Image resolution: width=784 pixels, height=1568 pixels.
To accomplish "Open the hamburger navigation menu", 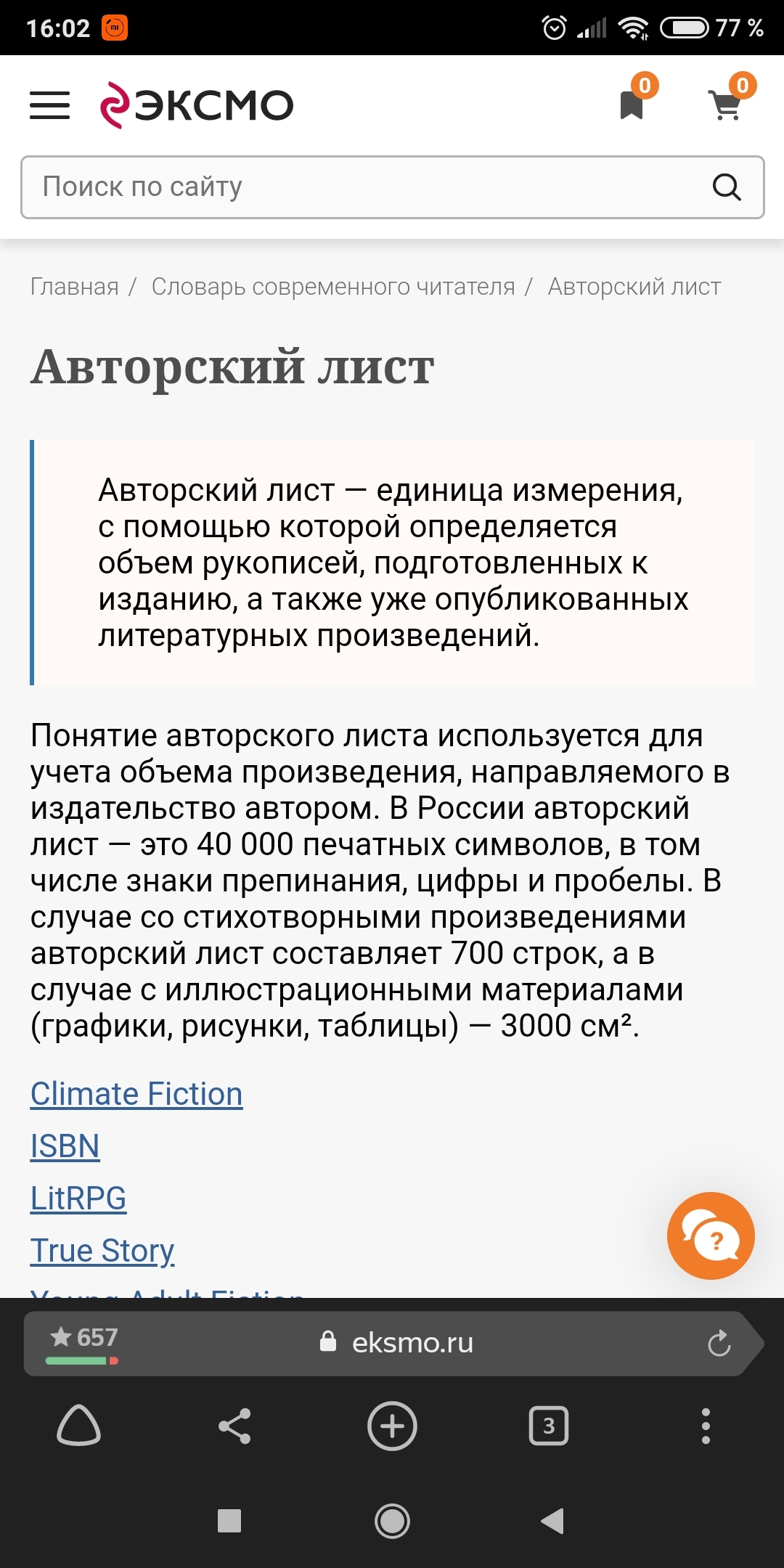I will pos(49,106).
